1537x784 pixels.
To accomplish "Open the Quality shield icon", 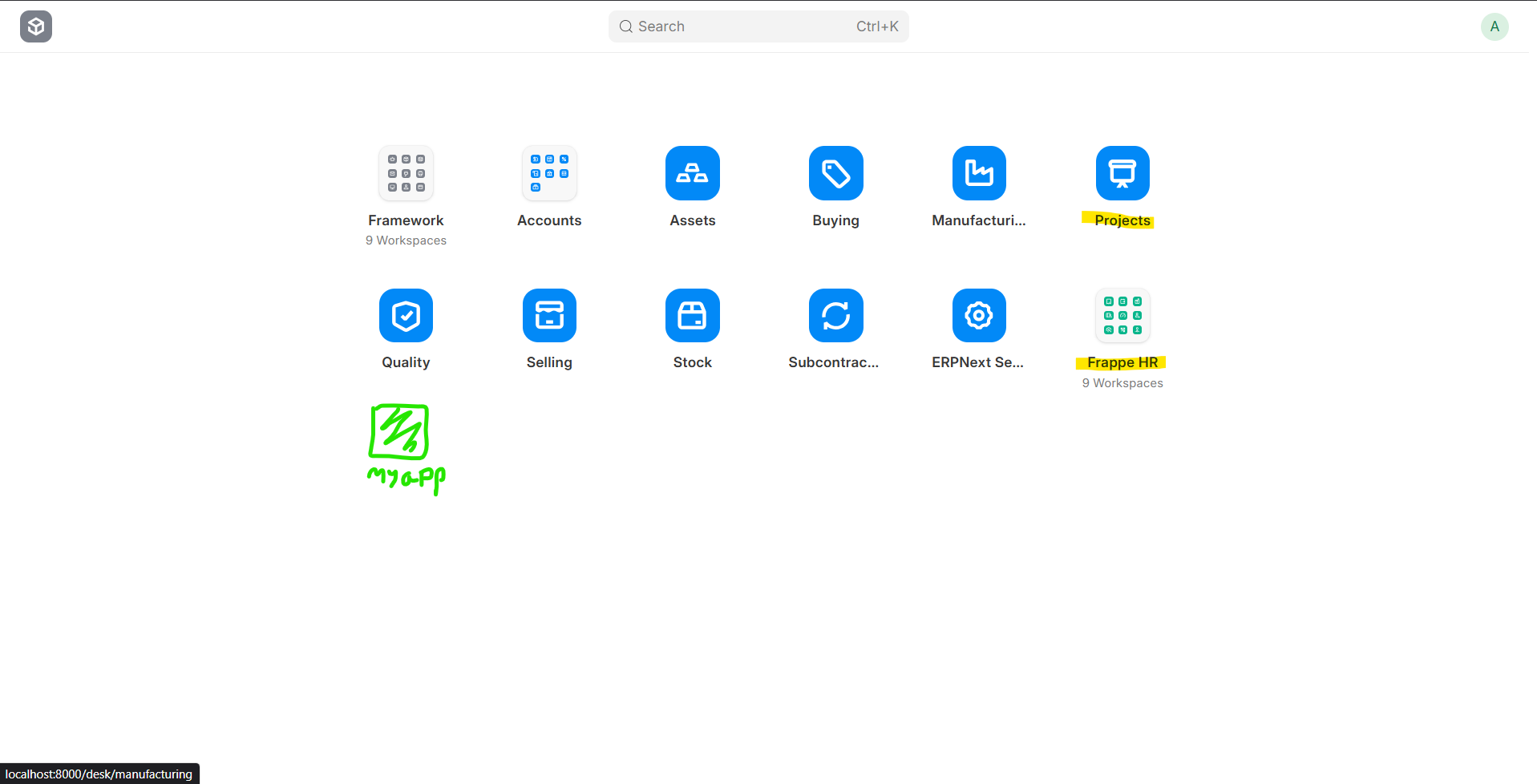I will pos(406,316).
